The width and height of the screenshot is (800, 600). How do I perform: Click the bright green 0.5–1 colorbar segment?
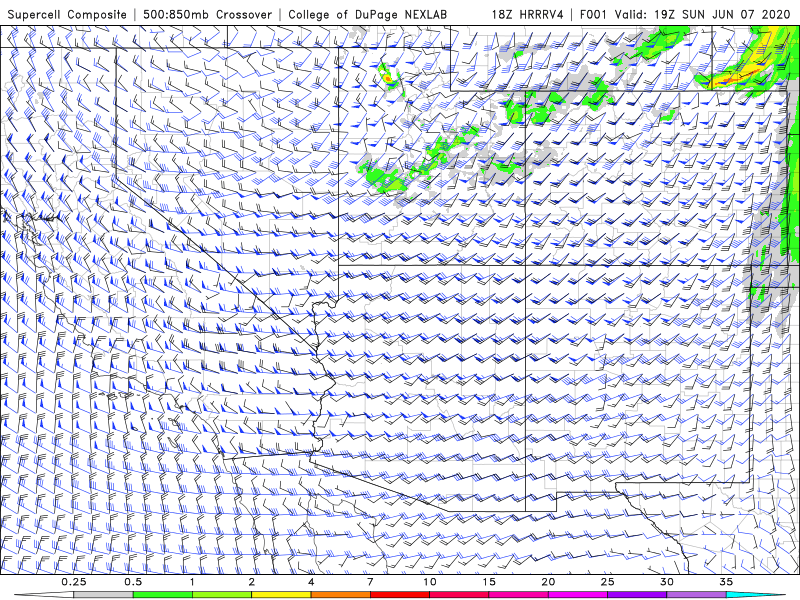point(163,595)
